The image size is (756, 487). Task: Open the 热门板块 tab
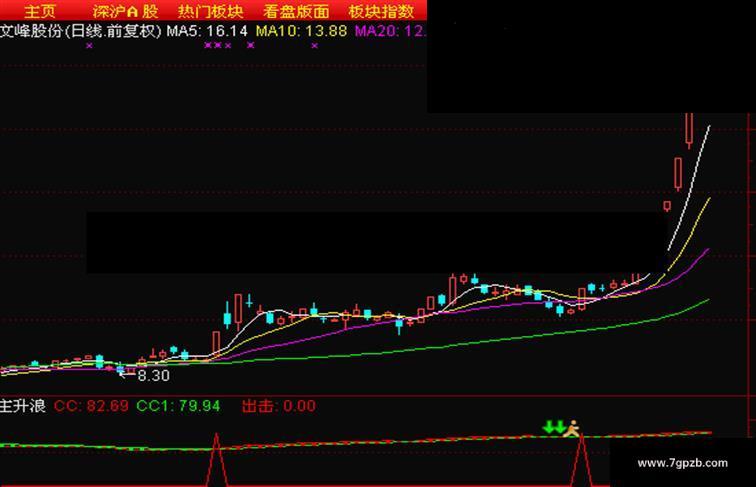(211, 11)
